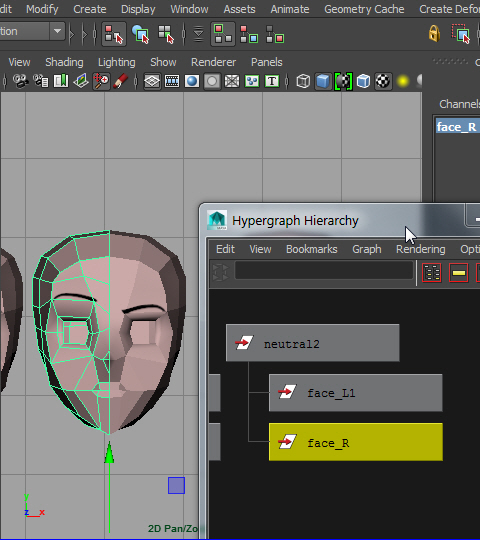Open the Renderer panel menu
Screen dimensions: 480x540
click(x=213, y=62)
